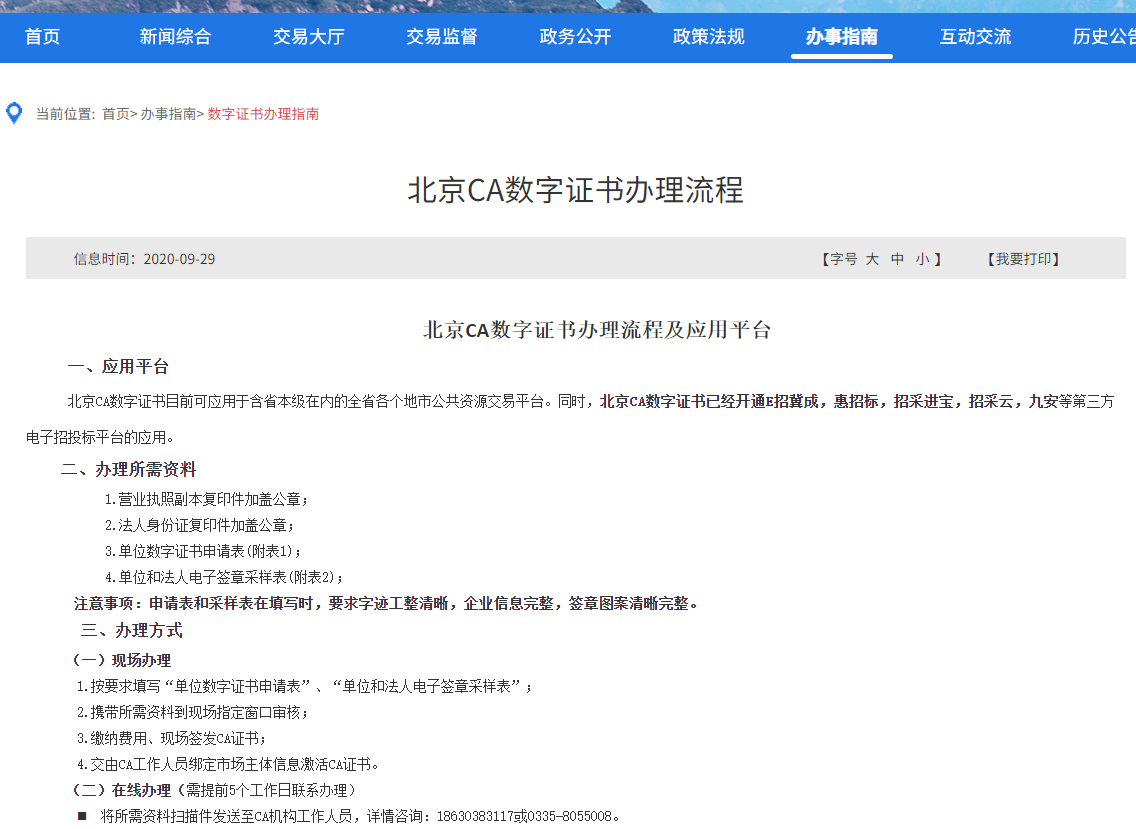Switch to the 政策法规 tab

click(x=708, y=37)
